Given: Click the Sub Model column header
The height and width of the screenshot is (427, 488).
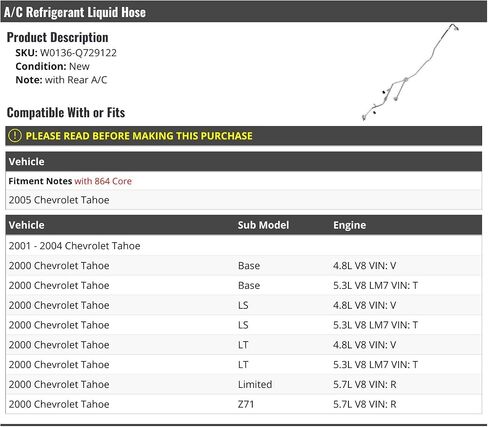Looking at the screenshot, I should click(x=263, y=225).
